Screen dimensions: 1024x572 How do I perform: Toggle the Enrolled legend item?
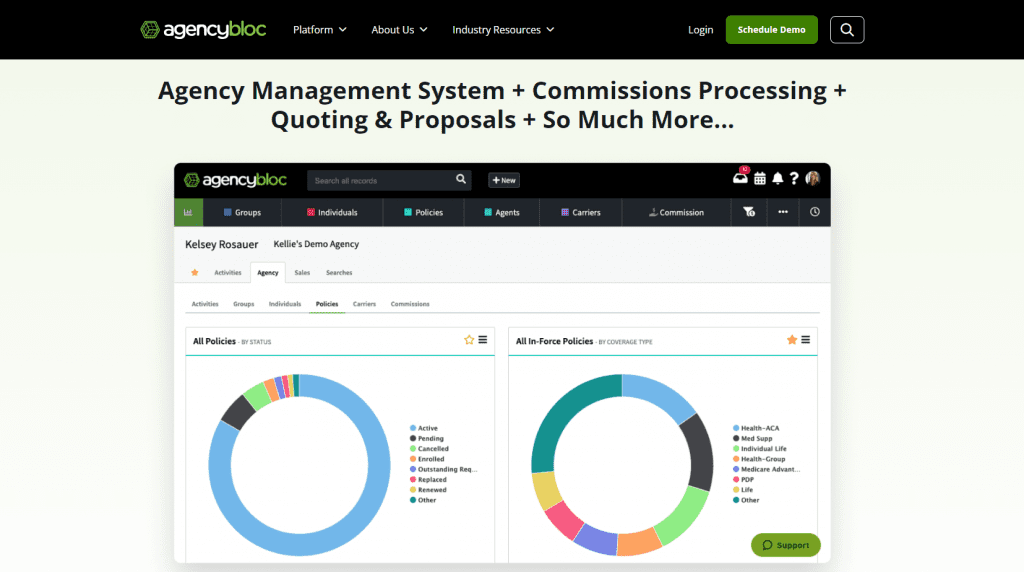click(x=427, y=459)
